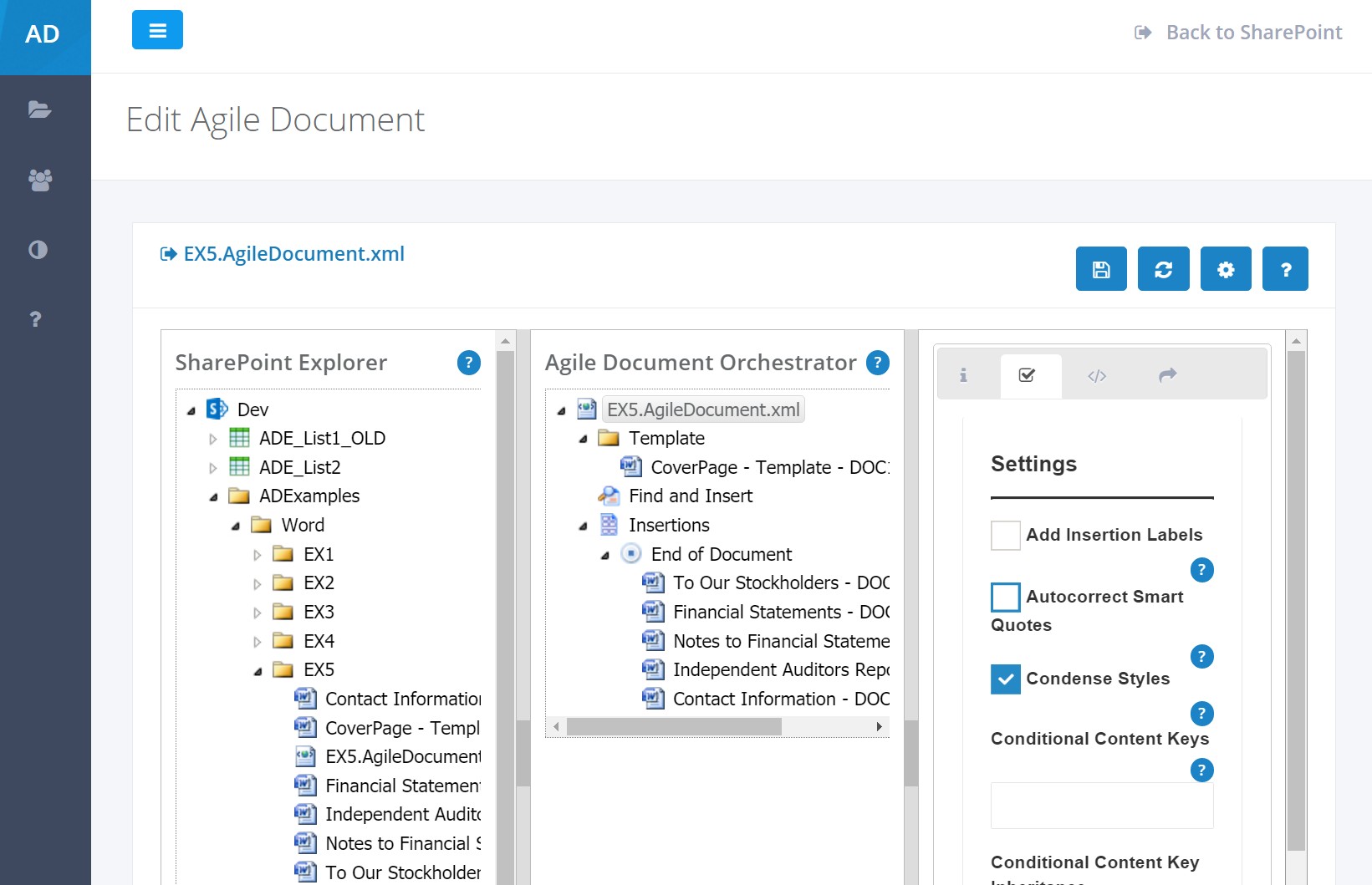The image size is (1372, 885).
Task: Select Independent Auditors file in explorer
Action: pyautogui.click(x=403, y=815)
